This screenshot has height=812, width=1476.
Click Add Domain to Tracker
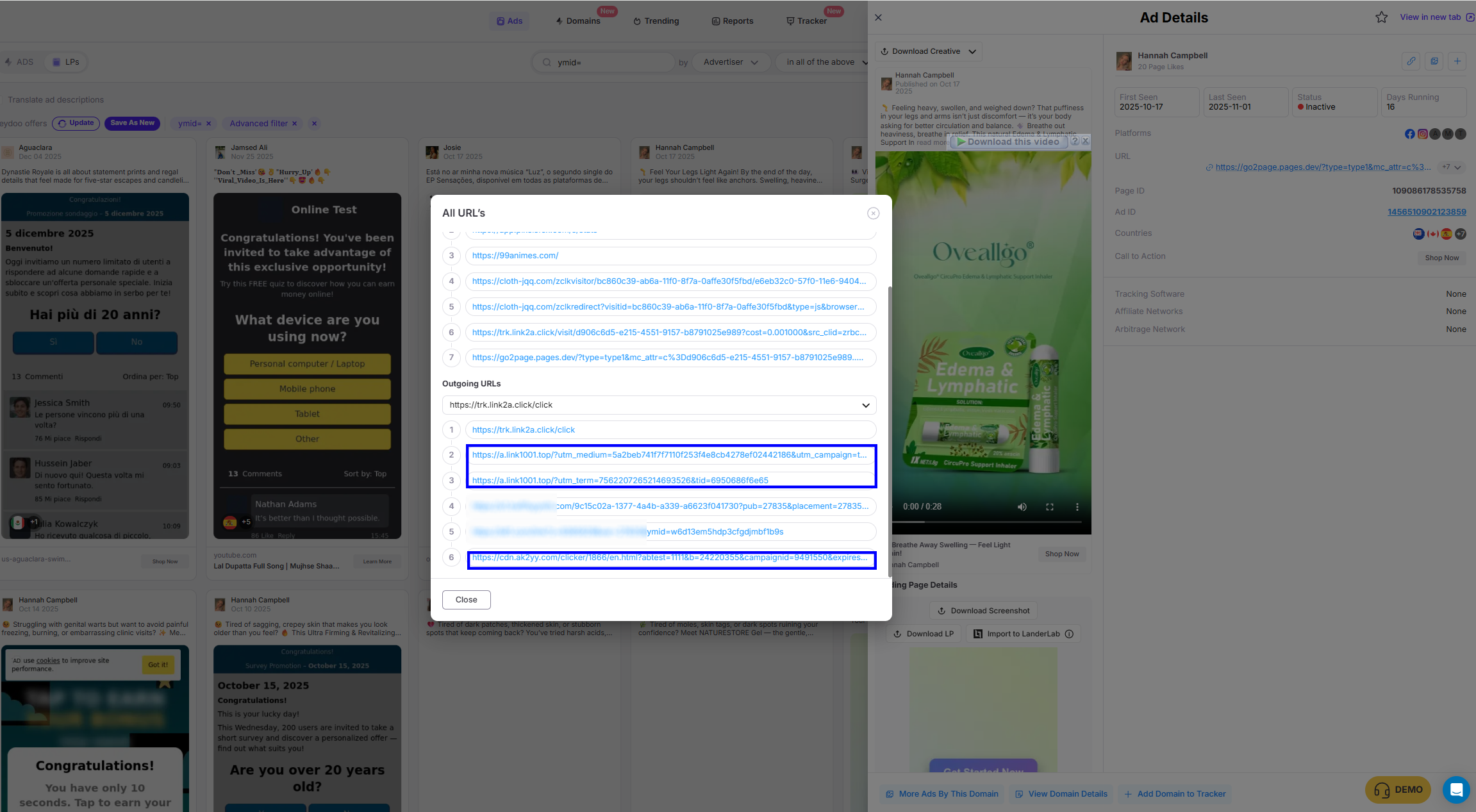1175,794
